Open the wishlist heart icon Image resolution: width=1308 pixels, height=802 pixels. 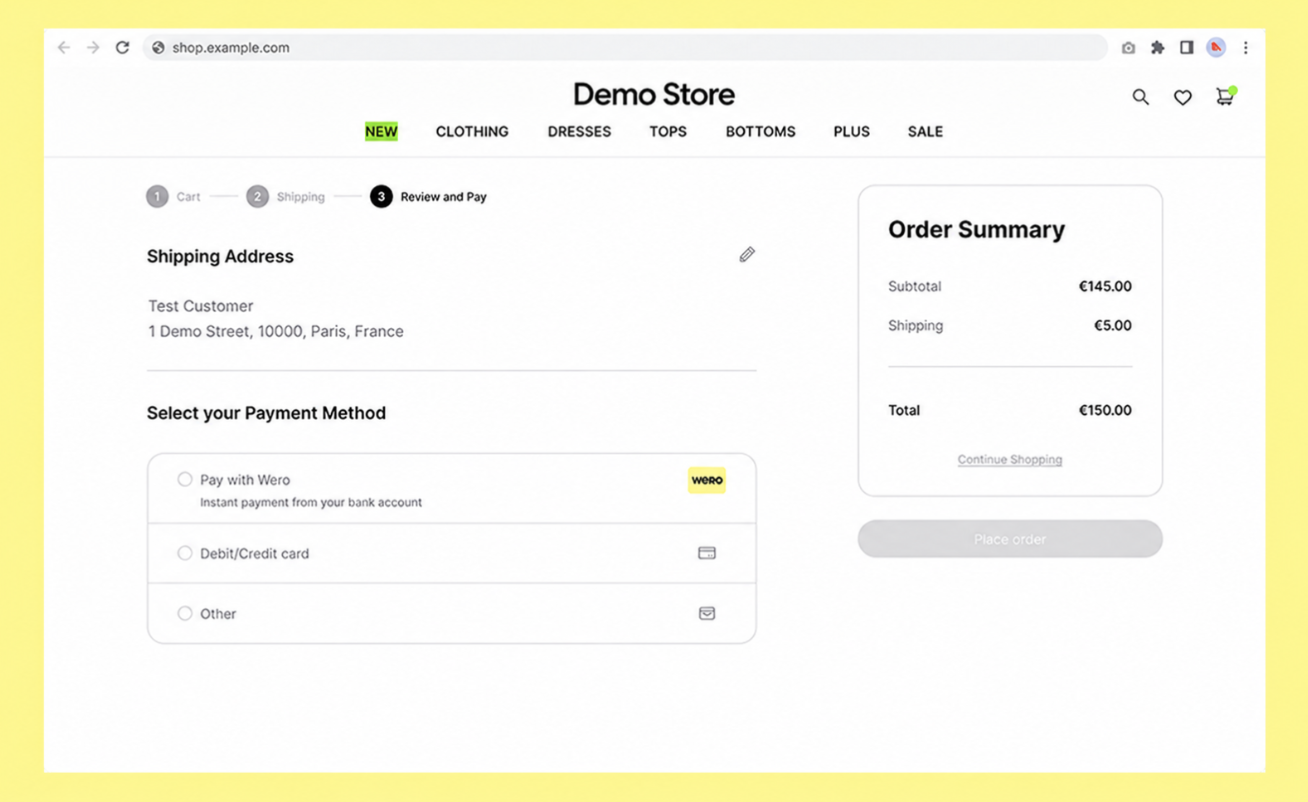pos(1182,97)
